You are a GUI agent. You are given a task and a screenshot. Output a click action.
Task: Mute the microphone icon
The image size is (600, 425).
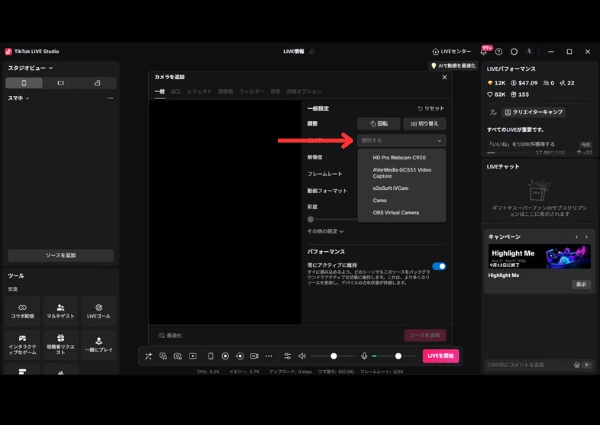click(x=364, y=356)
